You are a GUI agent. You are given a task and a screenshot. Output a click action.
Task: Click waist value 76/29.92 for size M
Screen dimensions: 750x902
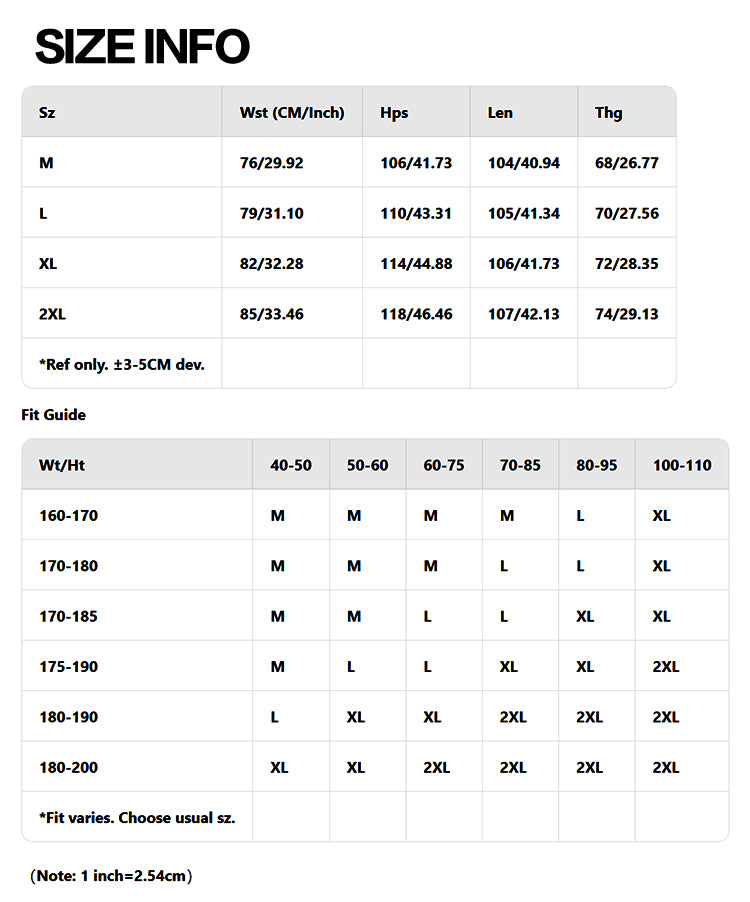click(271, 163)
